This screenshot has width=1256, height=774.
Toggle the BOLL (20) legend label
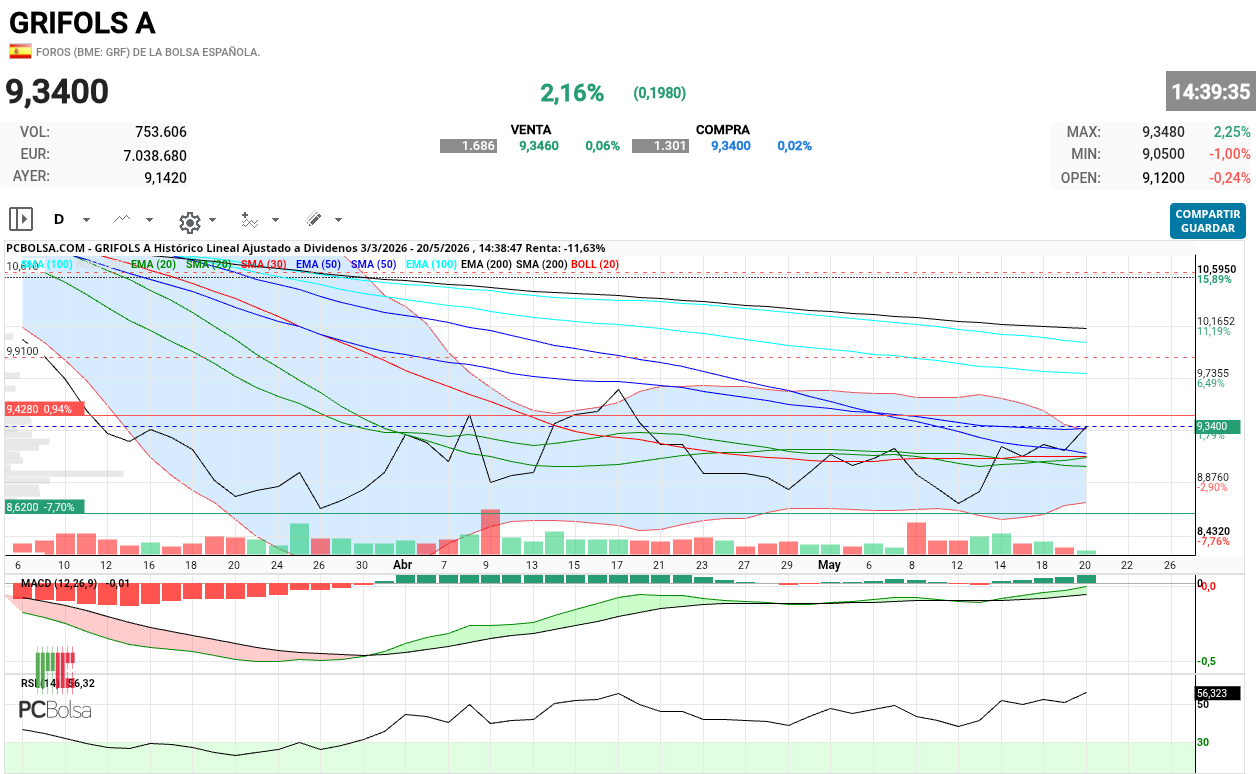pos(595,264)
